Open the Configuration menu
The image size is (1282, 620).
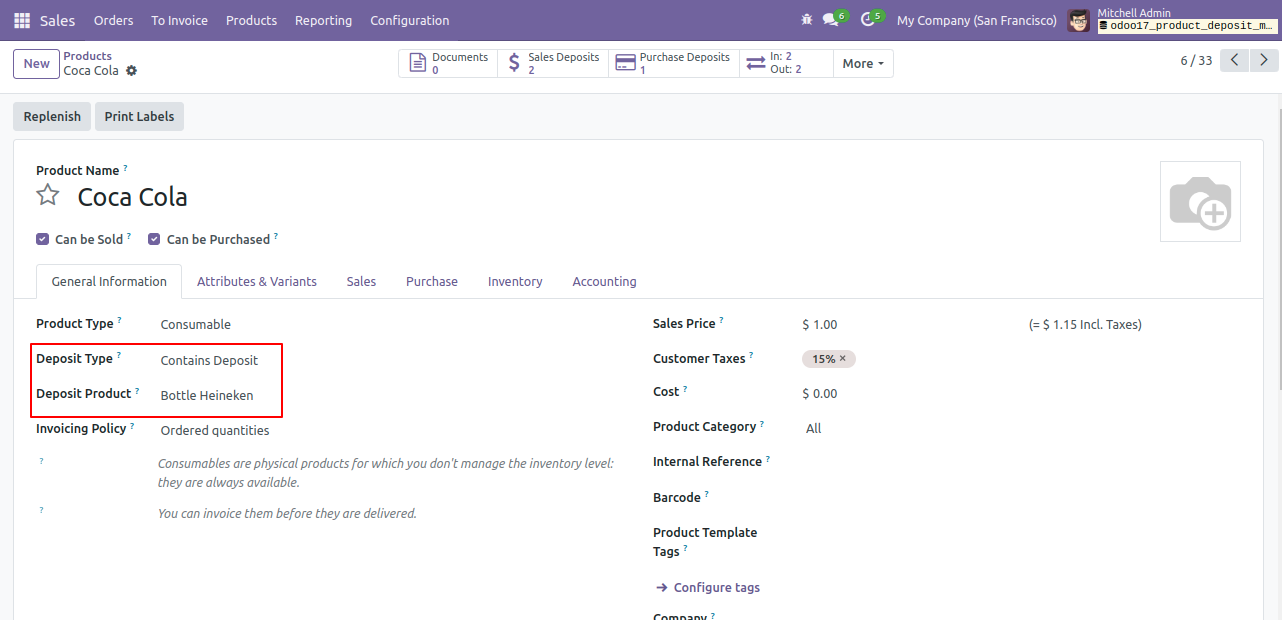pos(410,20)
